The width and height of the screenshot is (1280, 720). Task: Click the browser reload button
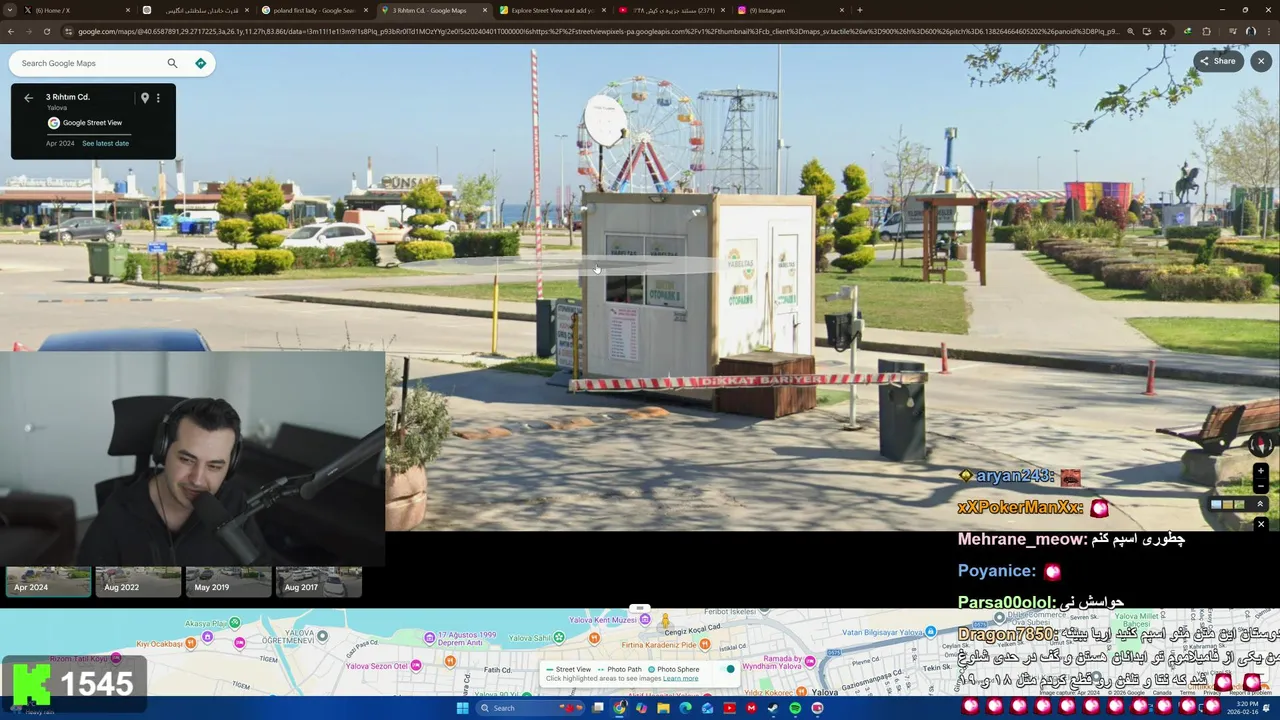click(47, 31)
